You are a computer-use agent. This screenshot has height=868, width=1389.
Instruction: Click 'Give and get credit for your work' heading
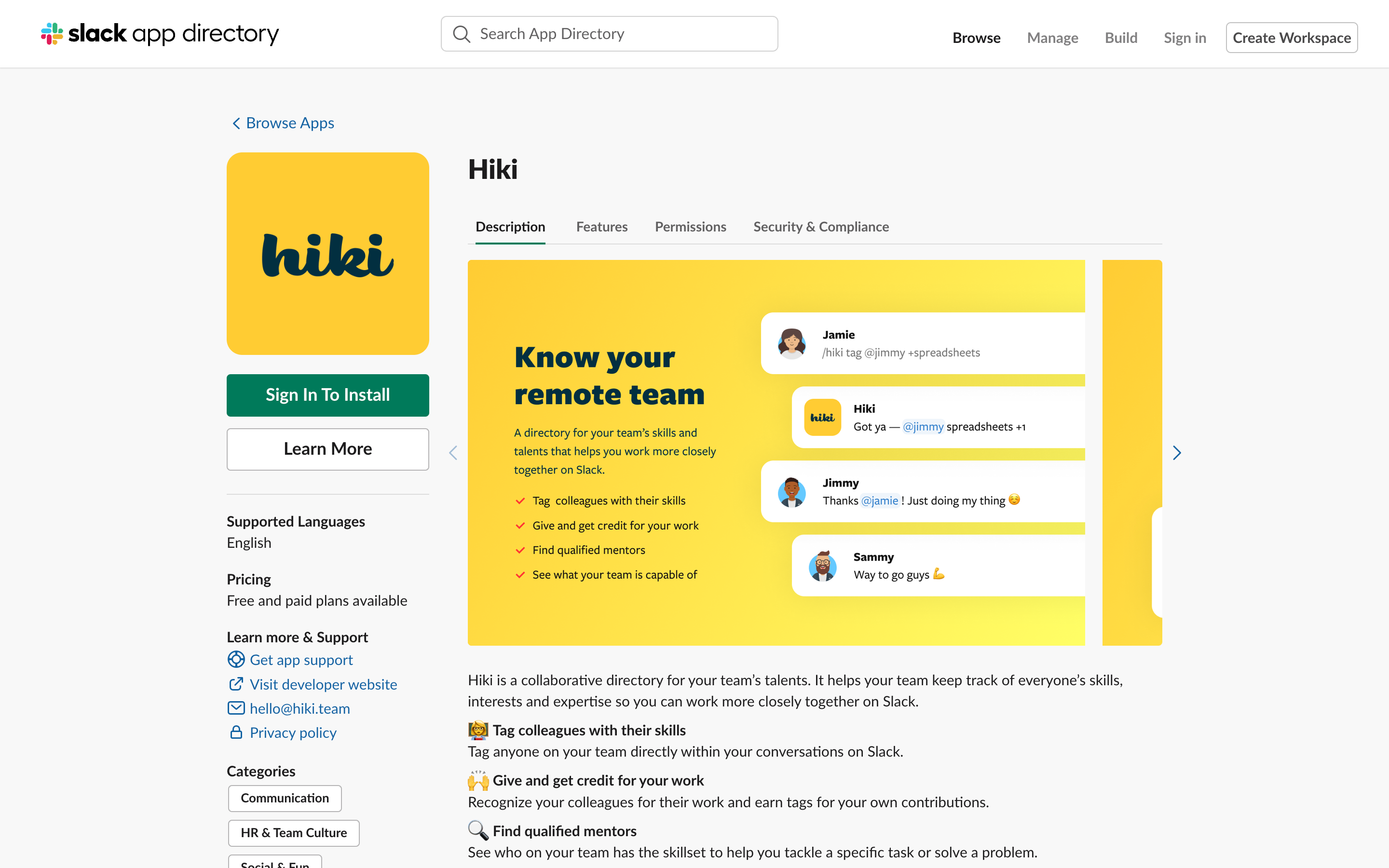tap(598, 781)
